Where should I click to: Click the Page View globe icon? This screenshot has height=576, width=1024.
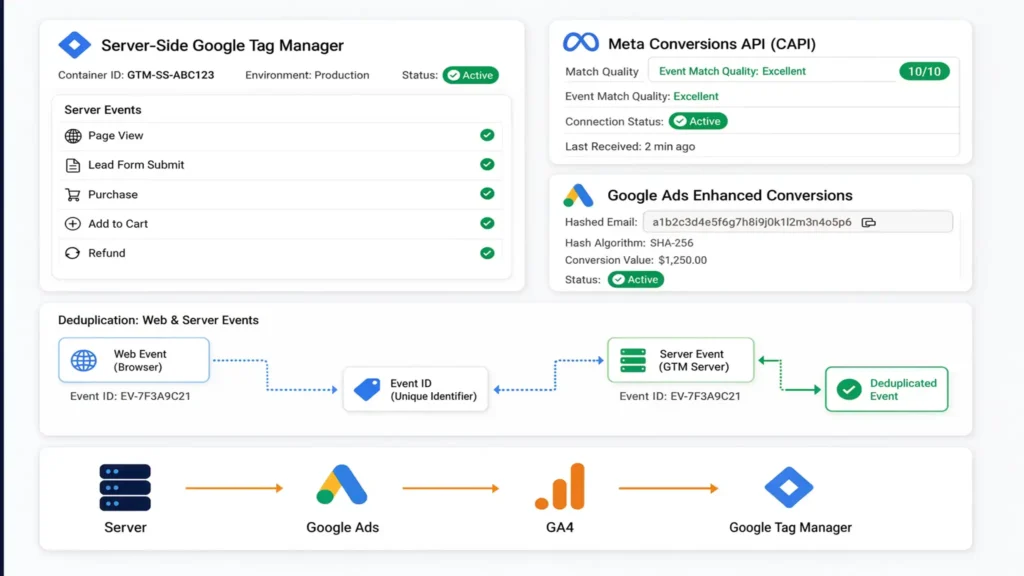click(x=72, y=136)
